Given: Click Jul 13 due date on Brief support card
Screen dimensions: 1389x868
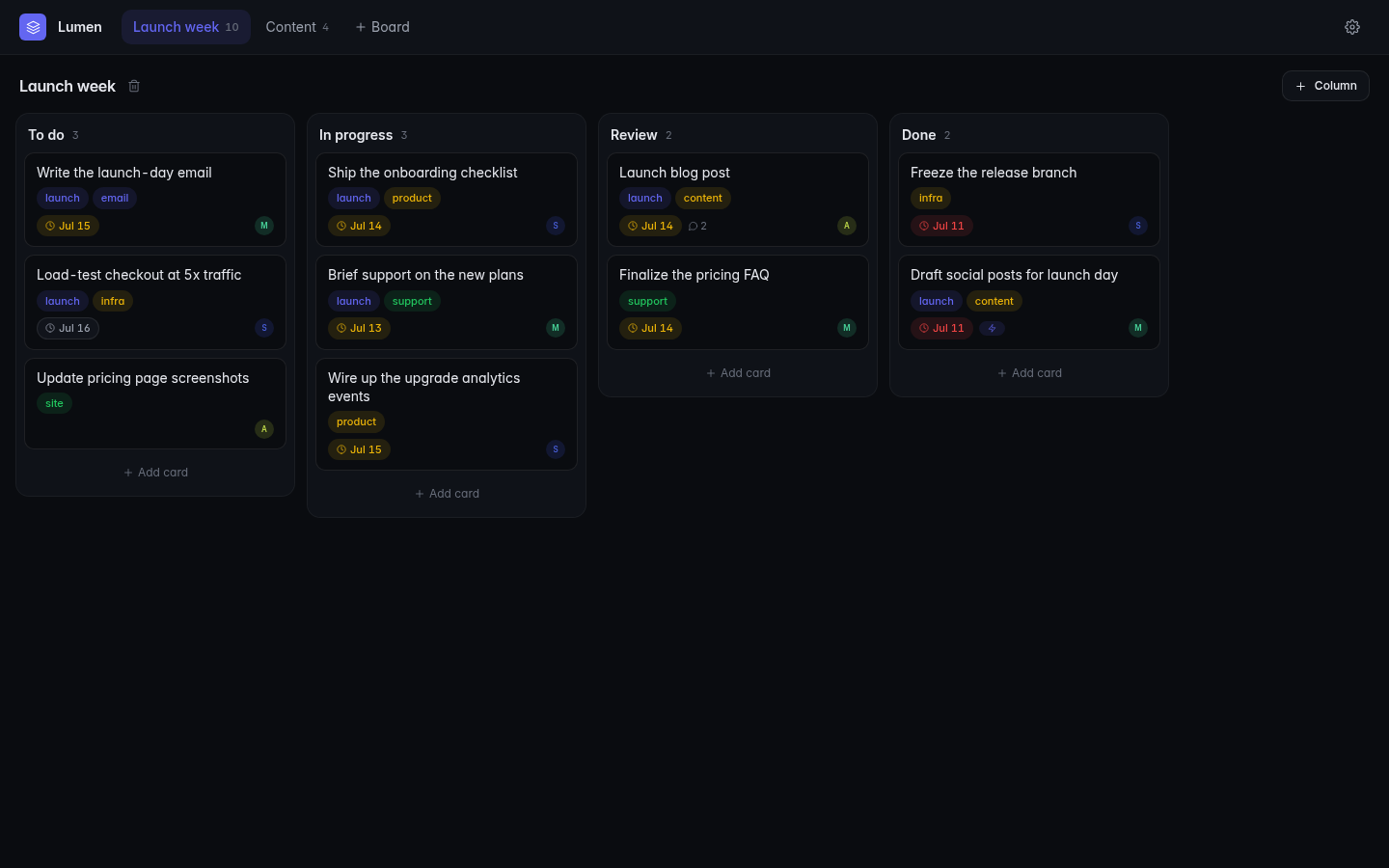Looking at the screenshot, I should coord(359,328).
